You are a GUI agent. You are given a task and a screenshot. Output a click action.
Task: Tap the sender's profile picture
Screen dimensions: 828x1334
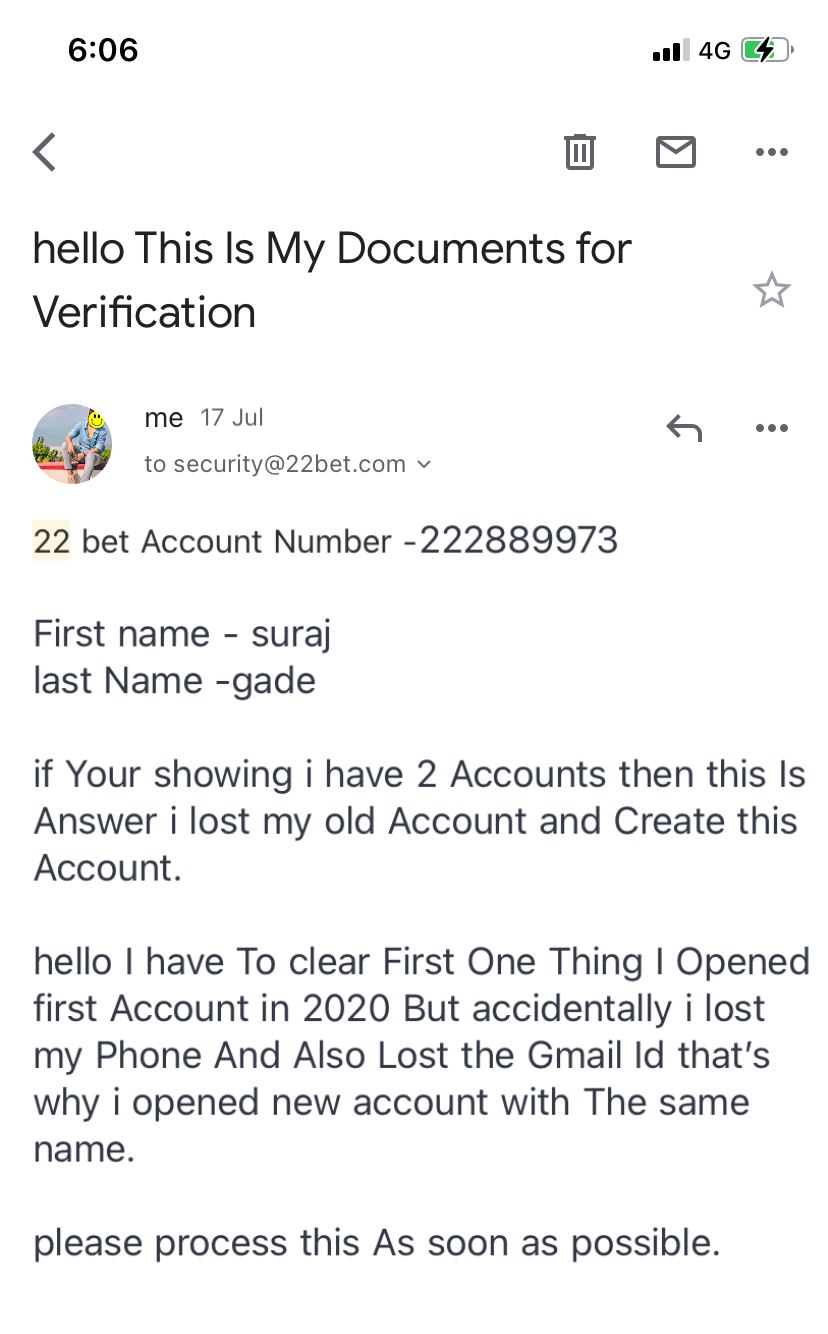(72, 444)
